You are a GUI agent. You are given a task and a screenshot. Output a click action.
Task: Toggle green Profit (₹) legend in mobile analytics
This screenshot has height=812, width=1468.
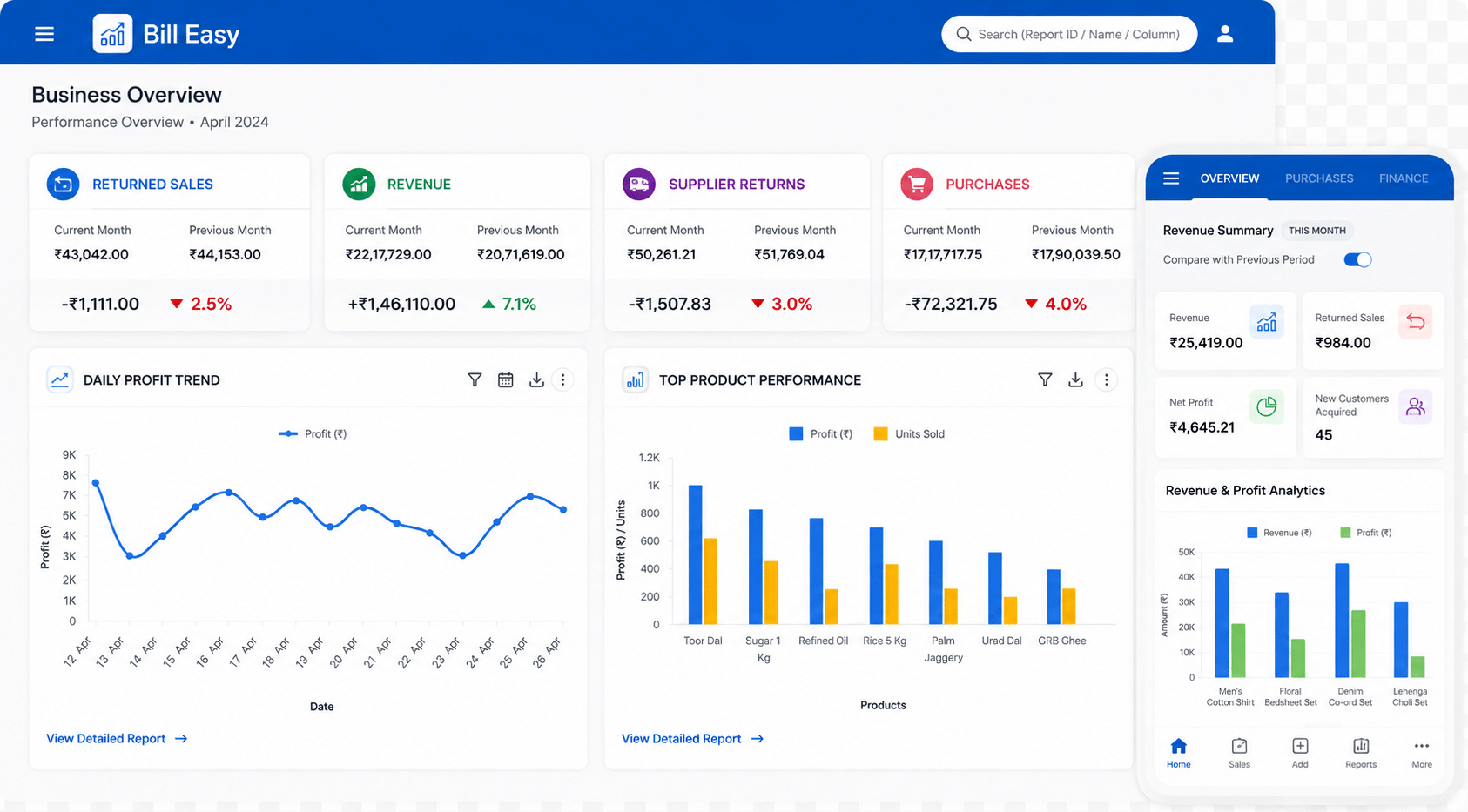(x=1366, y=533)
